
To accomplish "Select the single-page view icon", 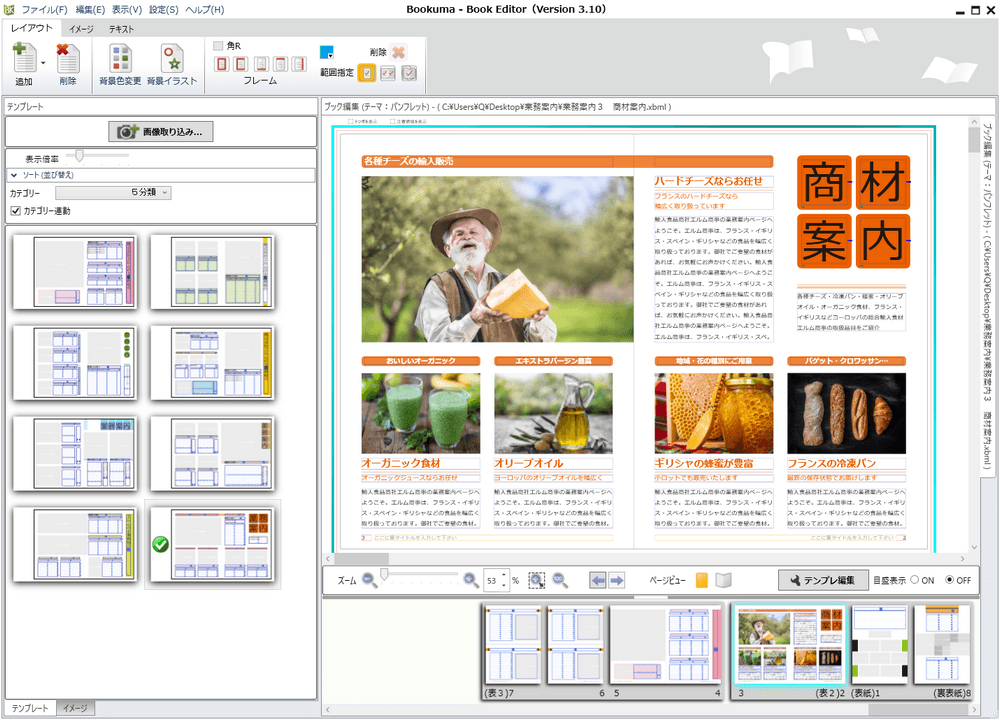I will pos(702,580).
